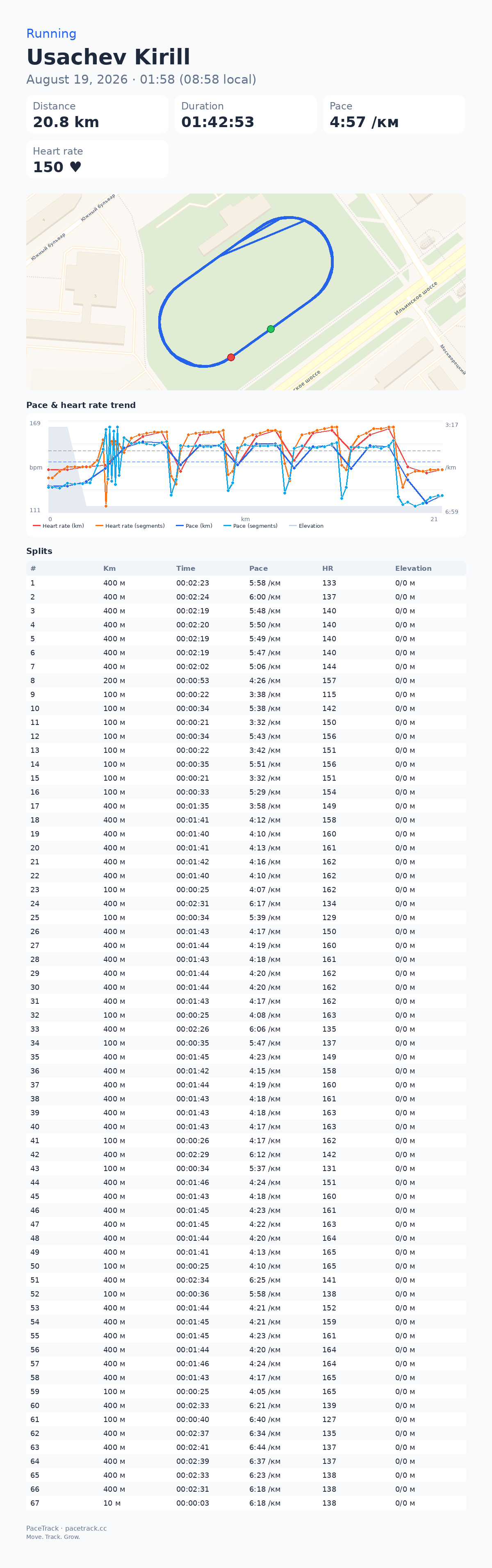492x1568 pixels.
Task: Click the Elevation column header
Action: point(413,568)
